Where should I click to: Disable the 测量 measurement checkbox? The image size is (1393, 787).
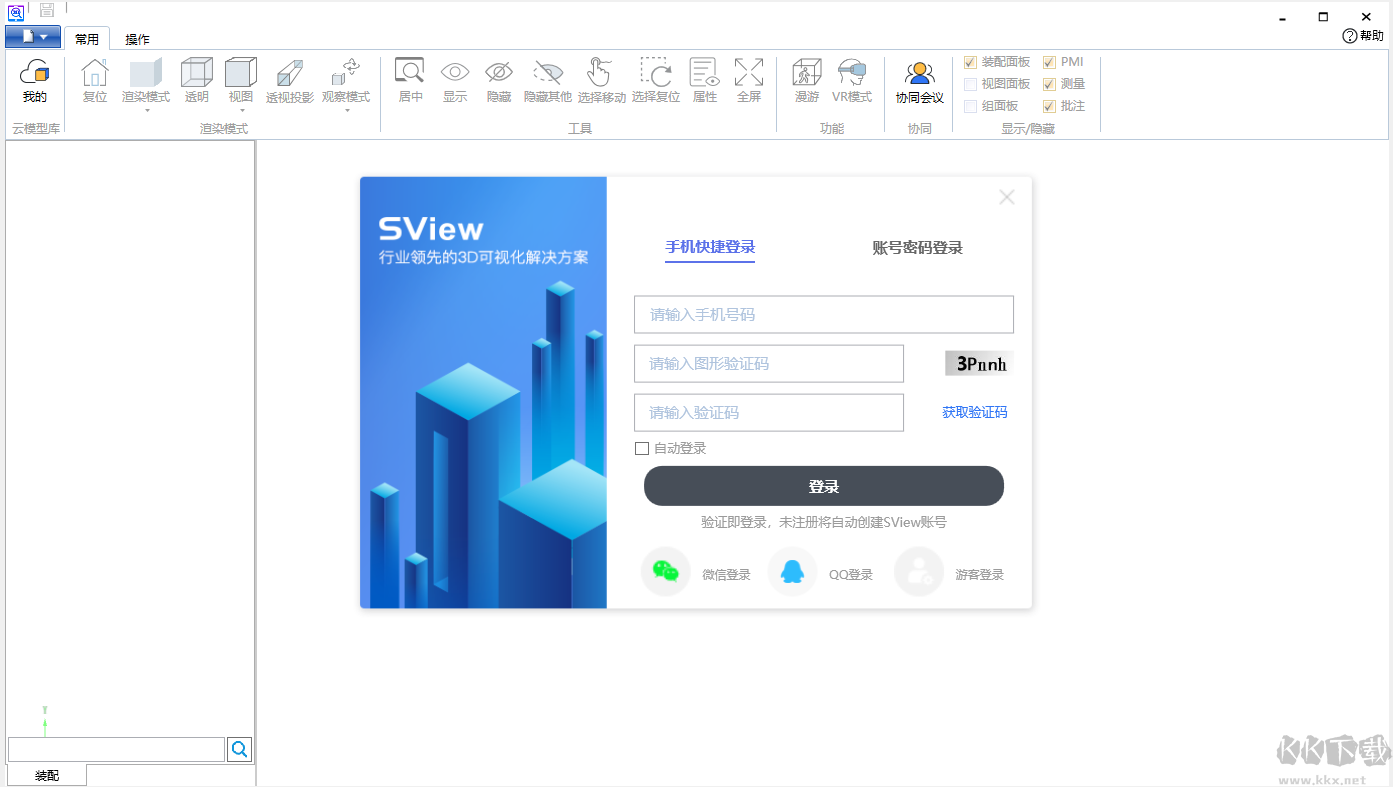pos(1049,83)
